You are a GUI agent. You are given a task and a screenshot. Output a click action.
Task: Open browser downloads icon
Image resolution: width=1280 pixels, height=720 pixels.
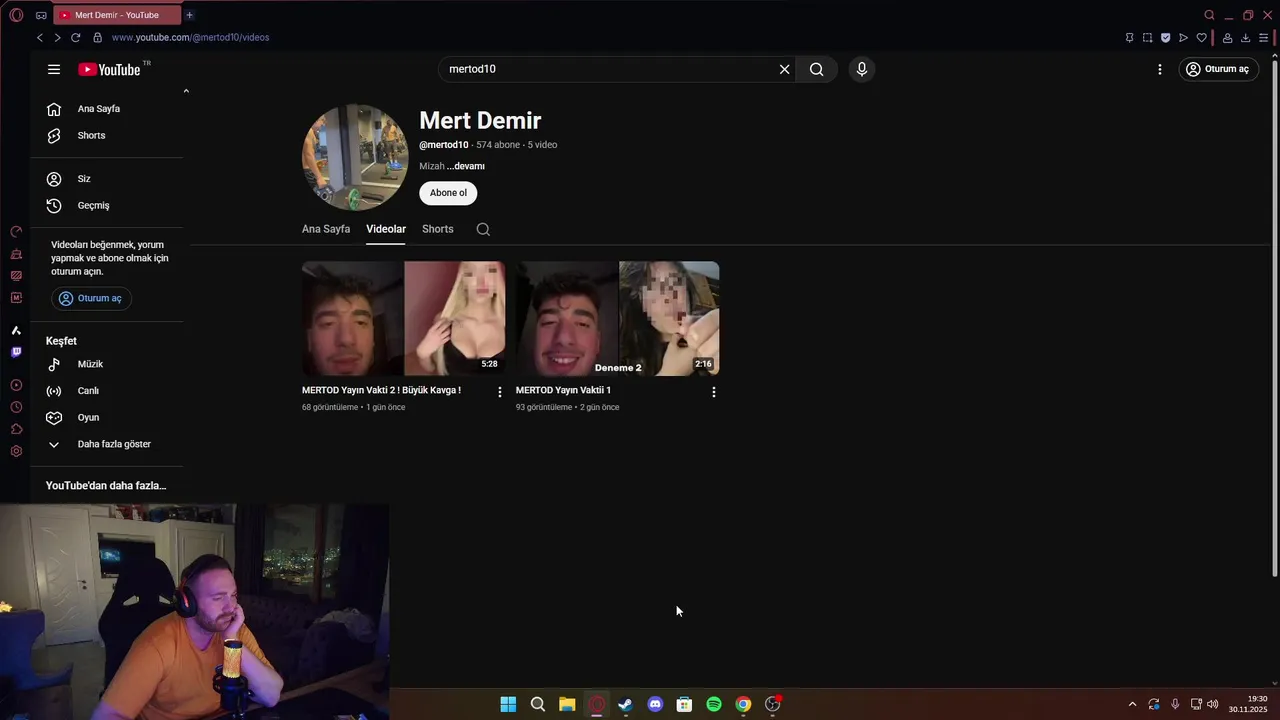1246,38
